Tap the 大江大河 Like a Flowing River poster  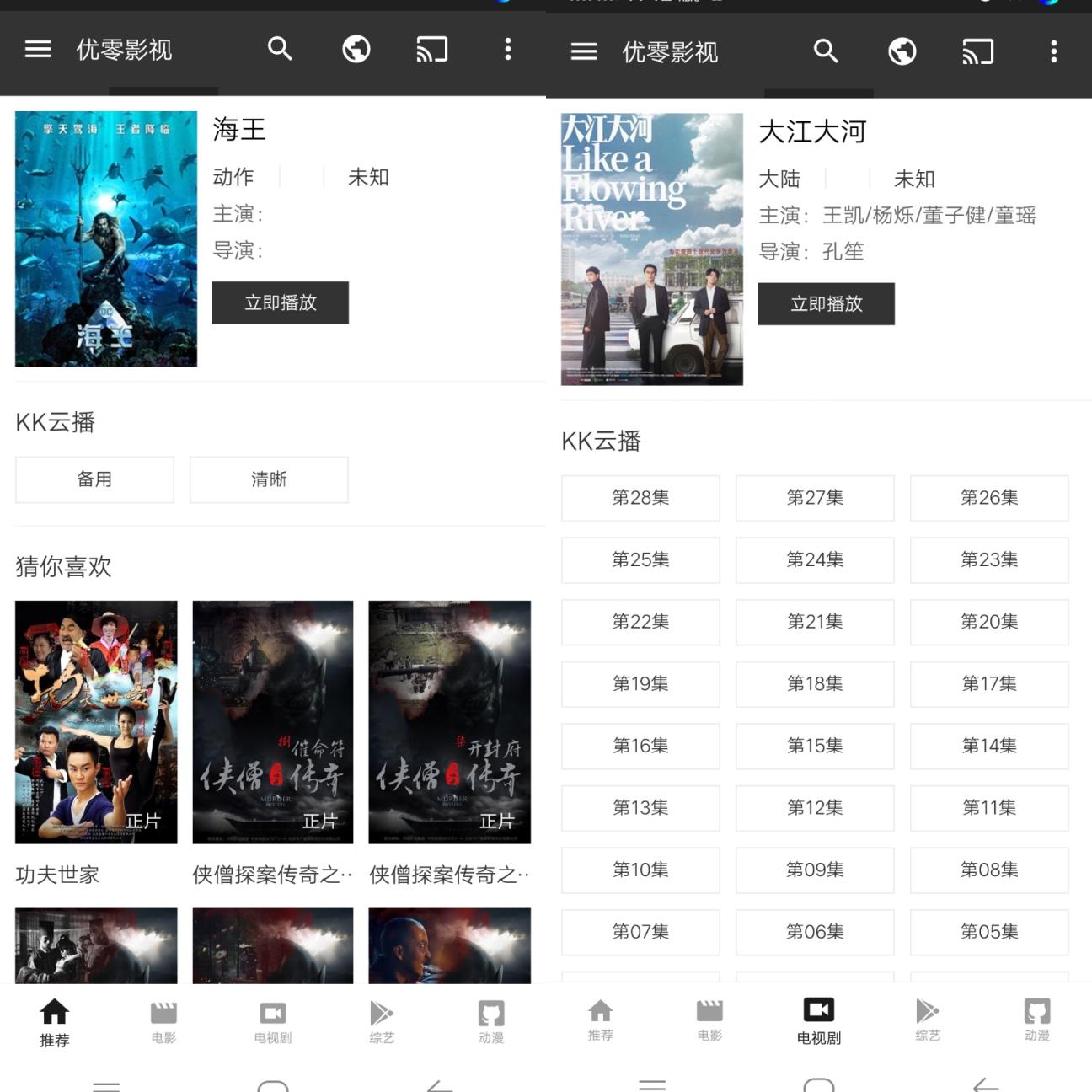click(652, 249)
